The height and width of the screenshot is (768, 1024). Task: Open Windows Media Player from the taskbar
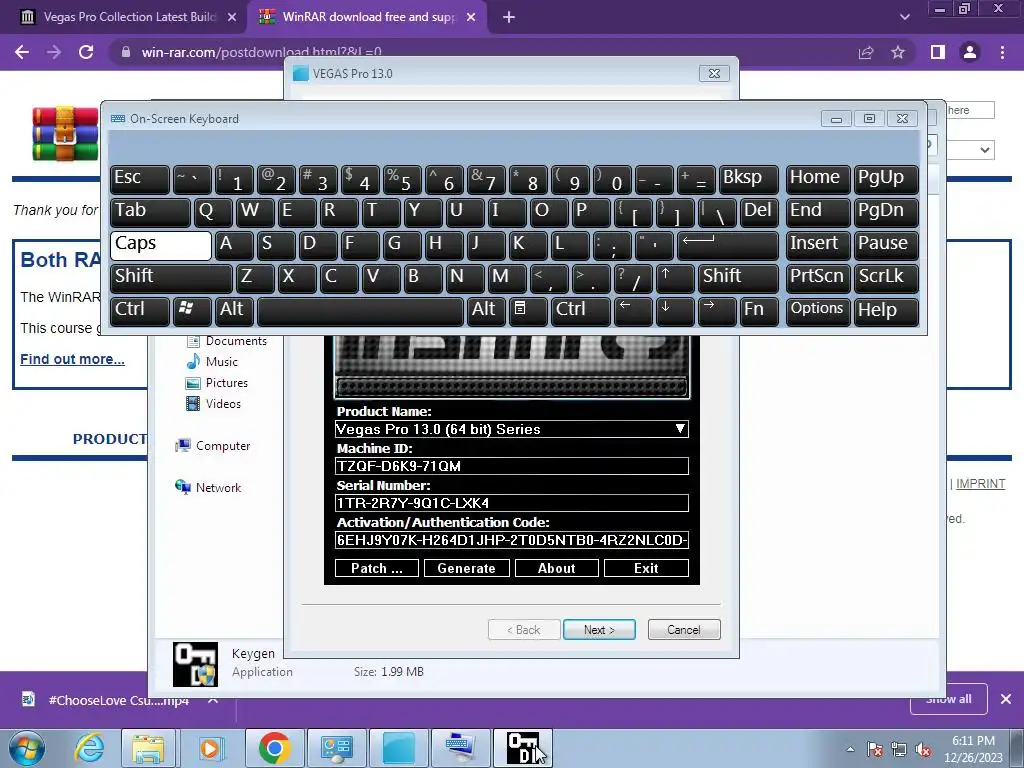pyautogui.click(x=211, y=748)
